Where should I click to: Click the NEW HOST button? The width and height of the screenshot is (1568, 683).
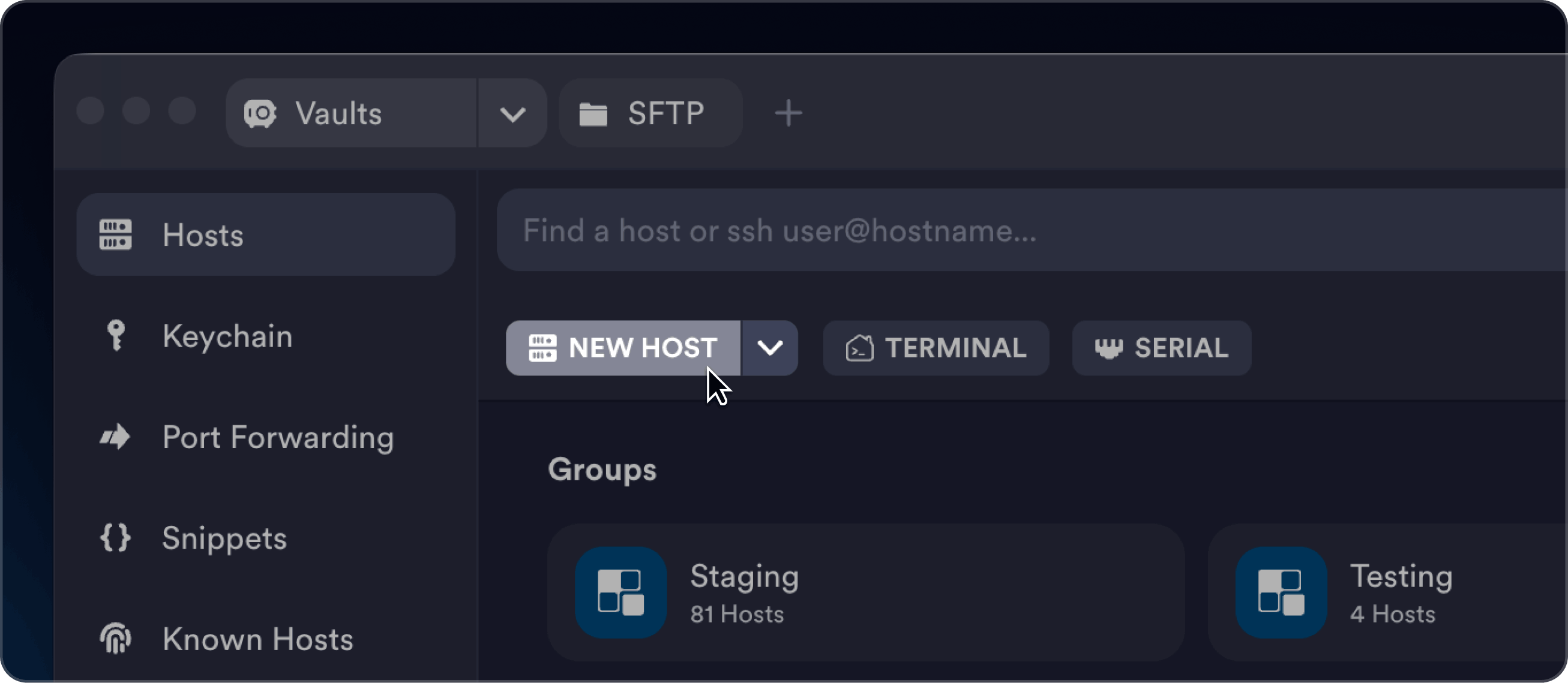tap(623, 348)
